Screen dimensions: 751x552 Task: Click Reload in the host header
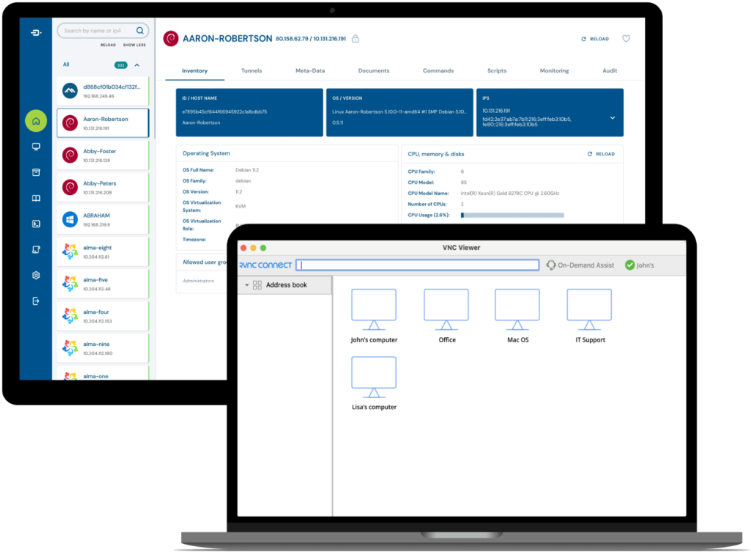[594, 39]
